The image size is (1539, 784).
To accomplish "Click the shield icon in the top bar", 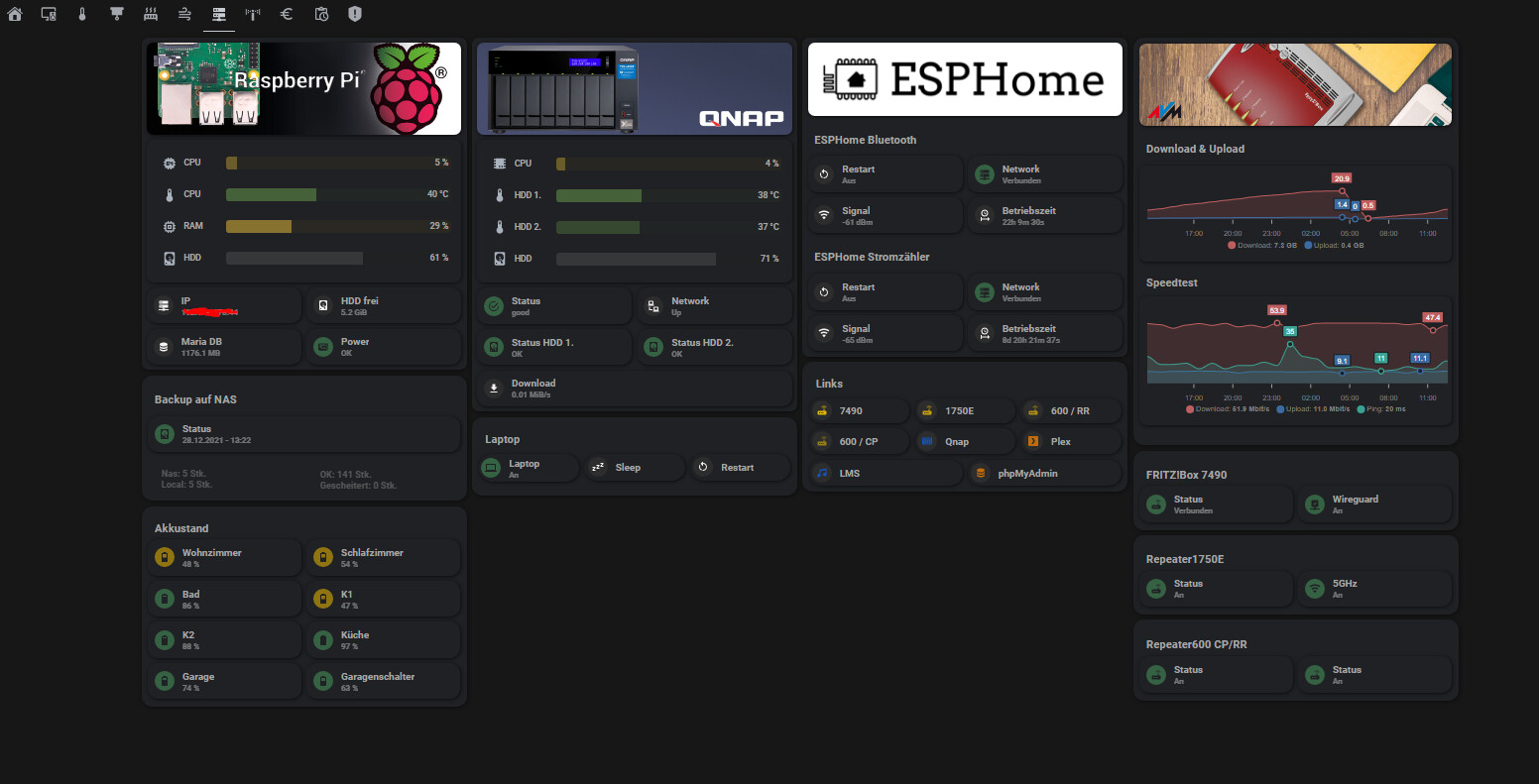I will [x=355, y=14].
